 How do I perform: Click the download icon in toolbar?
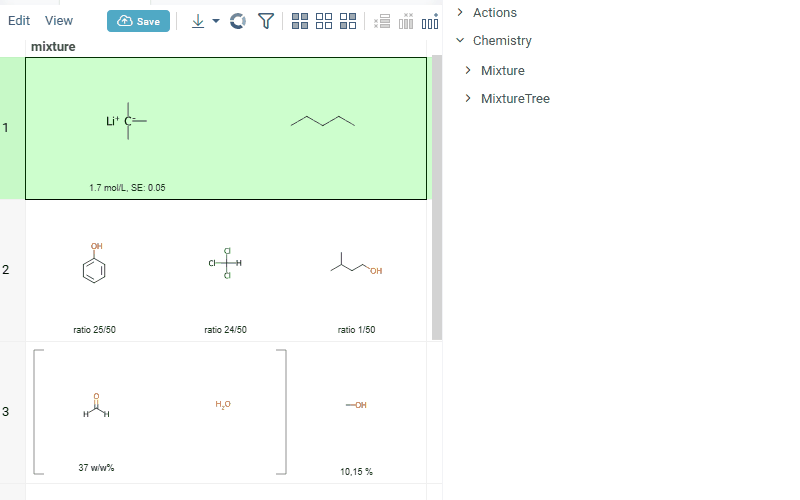pyautogui.click(x=197, y=21)
